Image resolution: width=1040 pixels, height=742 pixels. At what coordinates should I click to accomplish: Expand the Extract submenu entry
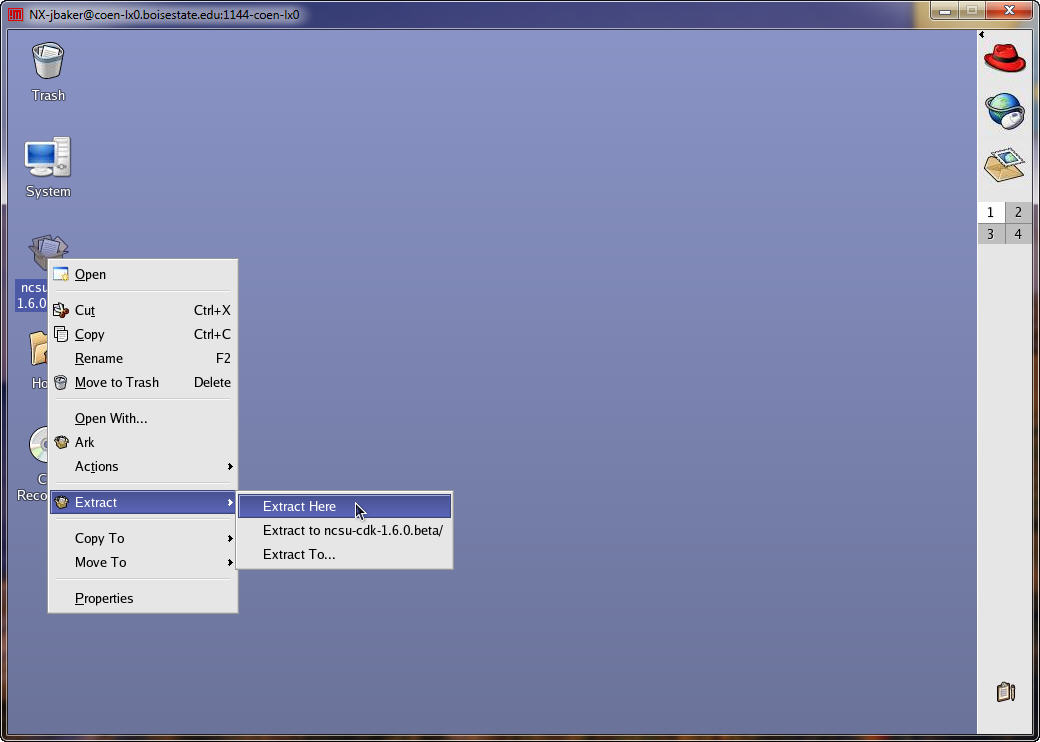pos(143,503)
